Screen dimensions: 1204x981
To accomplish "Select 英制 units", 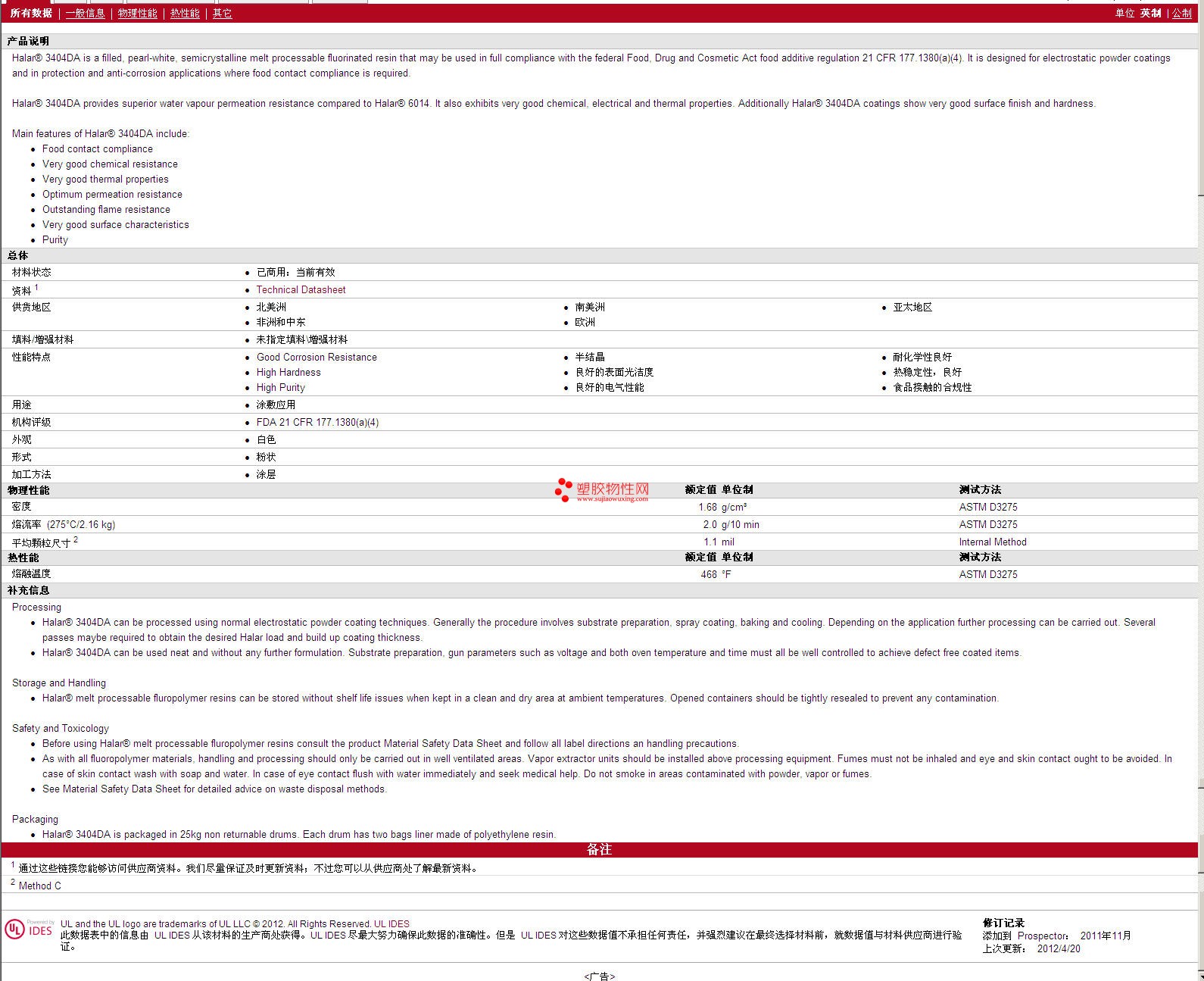I will [x=1150, y=13].
